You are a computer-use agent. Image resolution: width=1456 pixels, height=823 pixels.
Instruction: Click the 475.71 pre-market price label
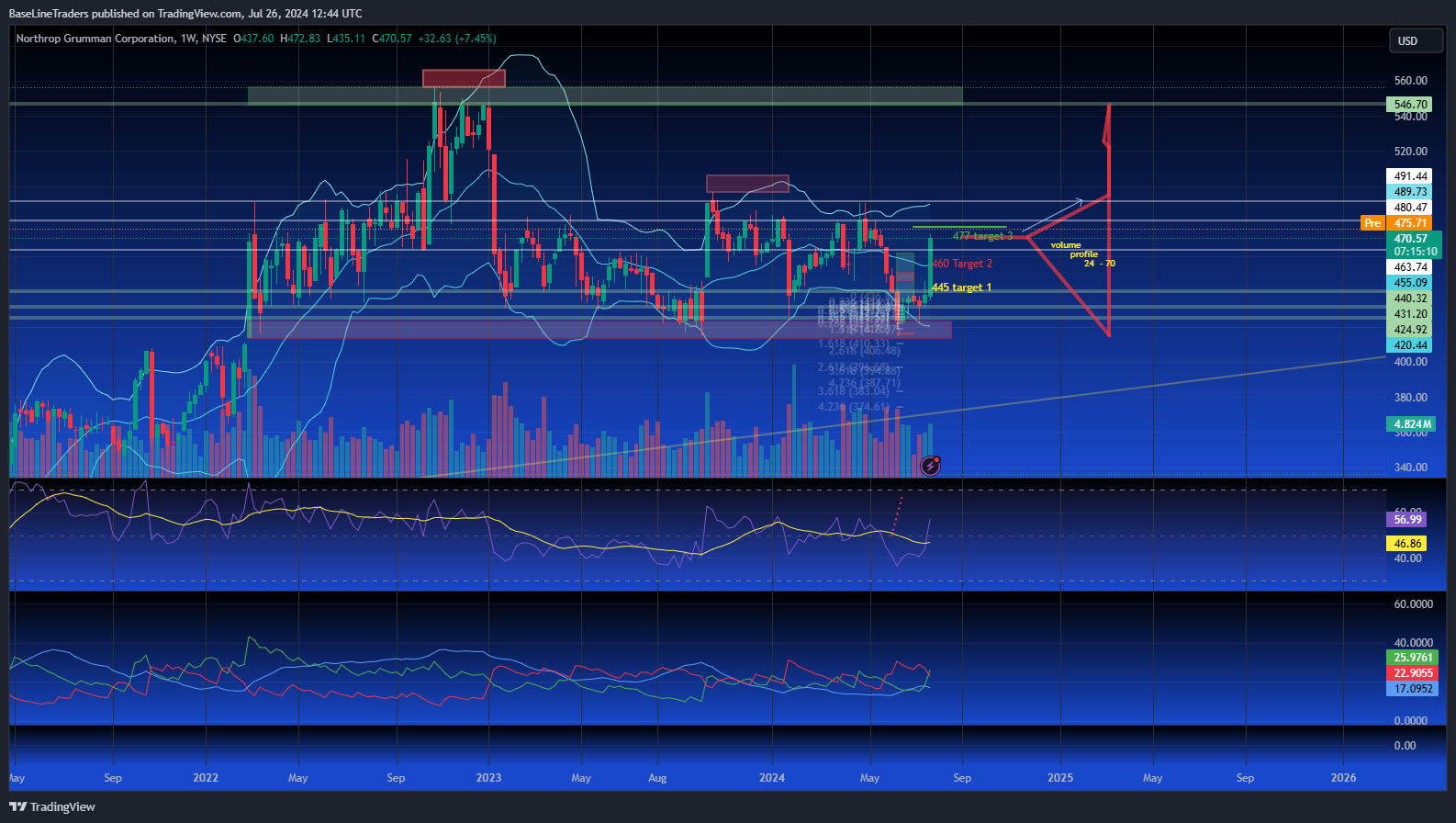pos(1410,223)
